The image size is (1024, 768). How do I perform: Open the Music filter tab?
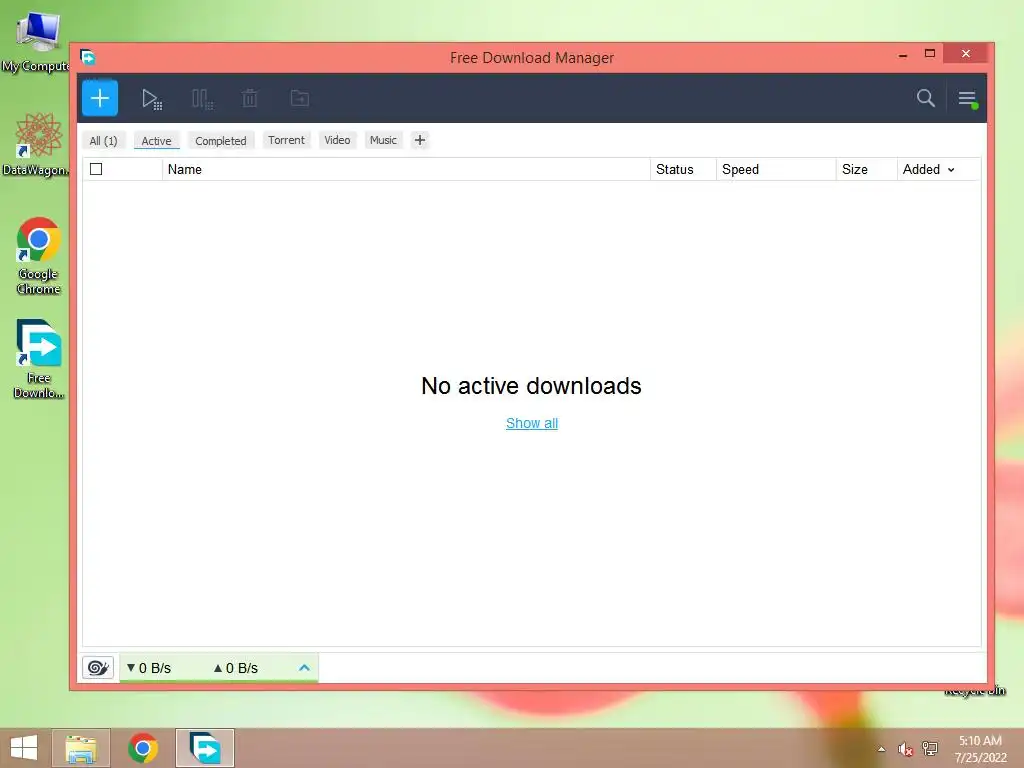(x=383, y=140)
